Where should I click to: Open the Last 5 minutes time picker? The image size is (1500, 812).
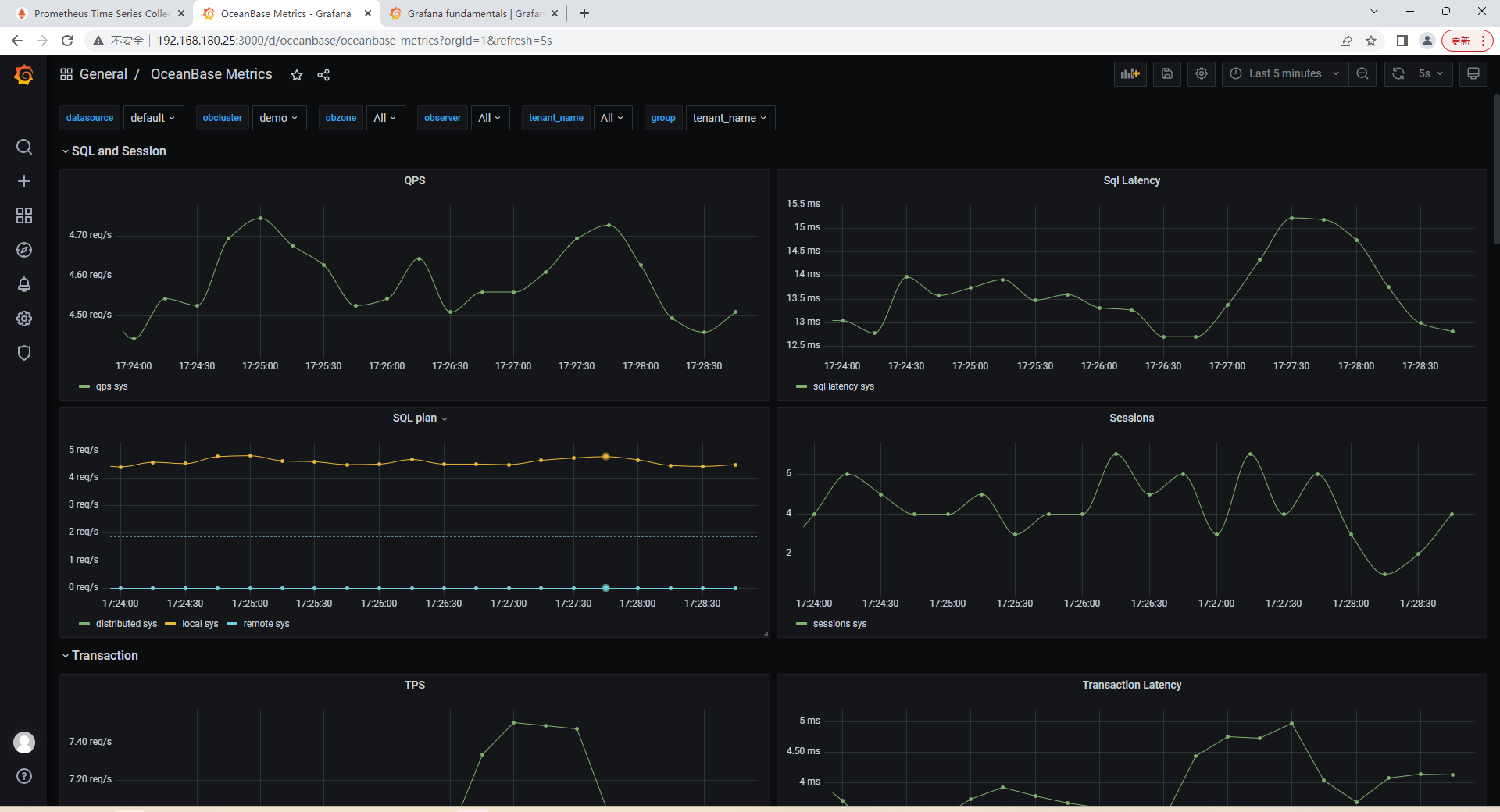click(x=1284, y=73)
